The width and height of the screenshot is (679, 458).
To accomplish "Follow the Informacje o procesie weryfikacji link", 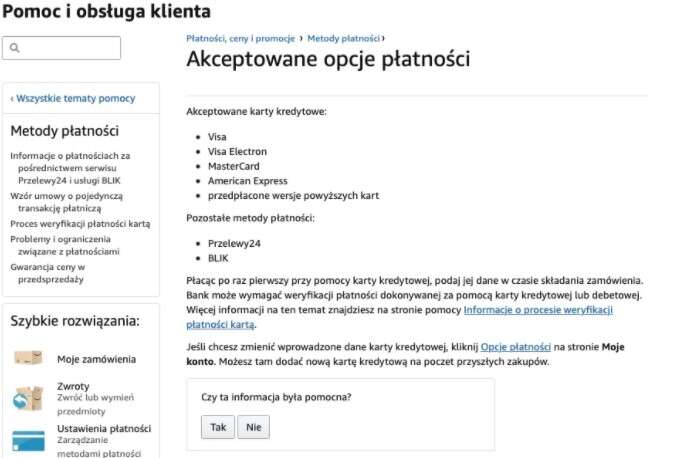I will pos(538,311).
